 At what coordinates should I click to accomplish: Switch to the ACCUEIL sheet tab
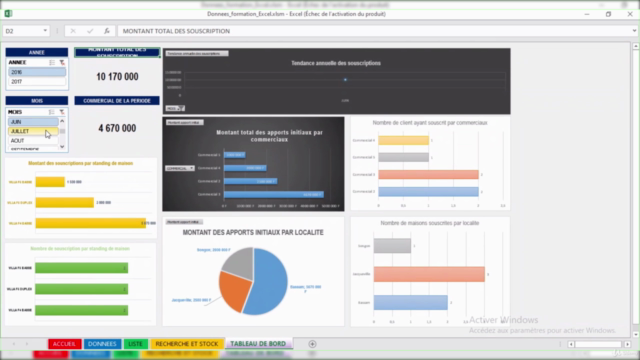tap(64, 344)
